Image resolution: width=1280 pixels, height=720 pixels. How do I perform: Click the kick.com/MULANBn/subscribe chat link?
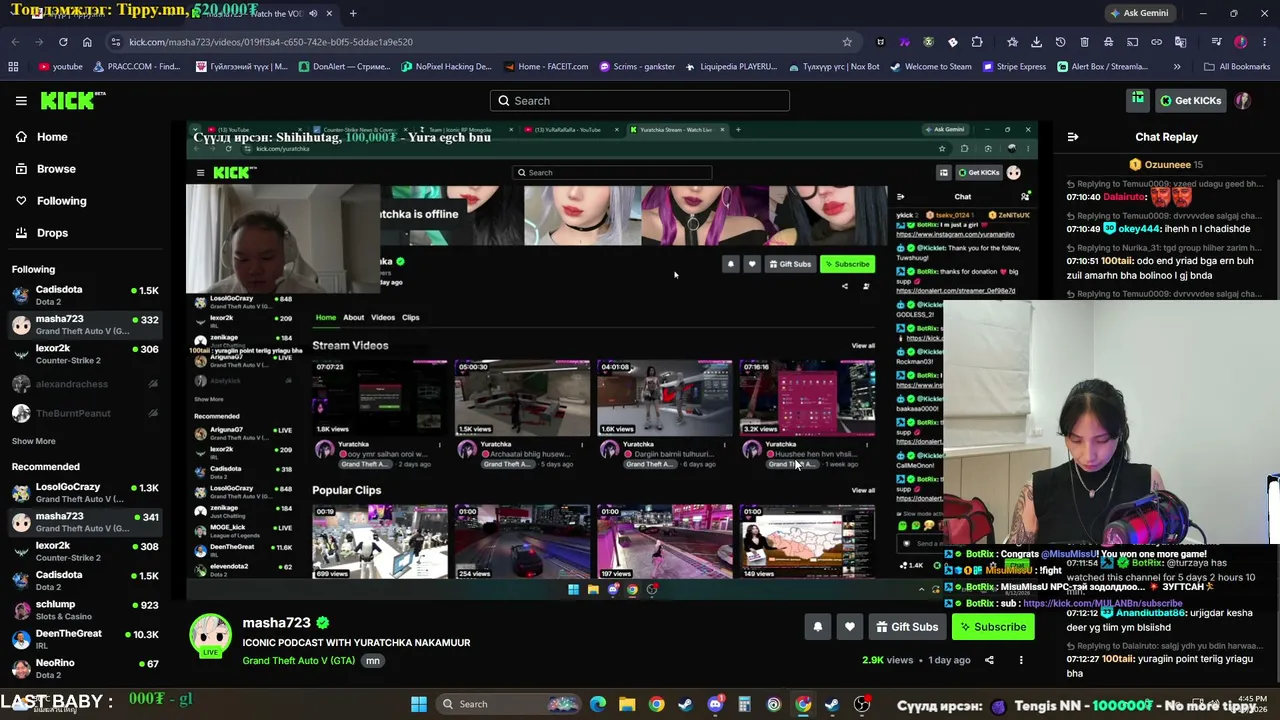click(x=1102, y=604)
